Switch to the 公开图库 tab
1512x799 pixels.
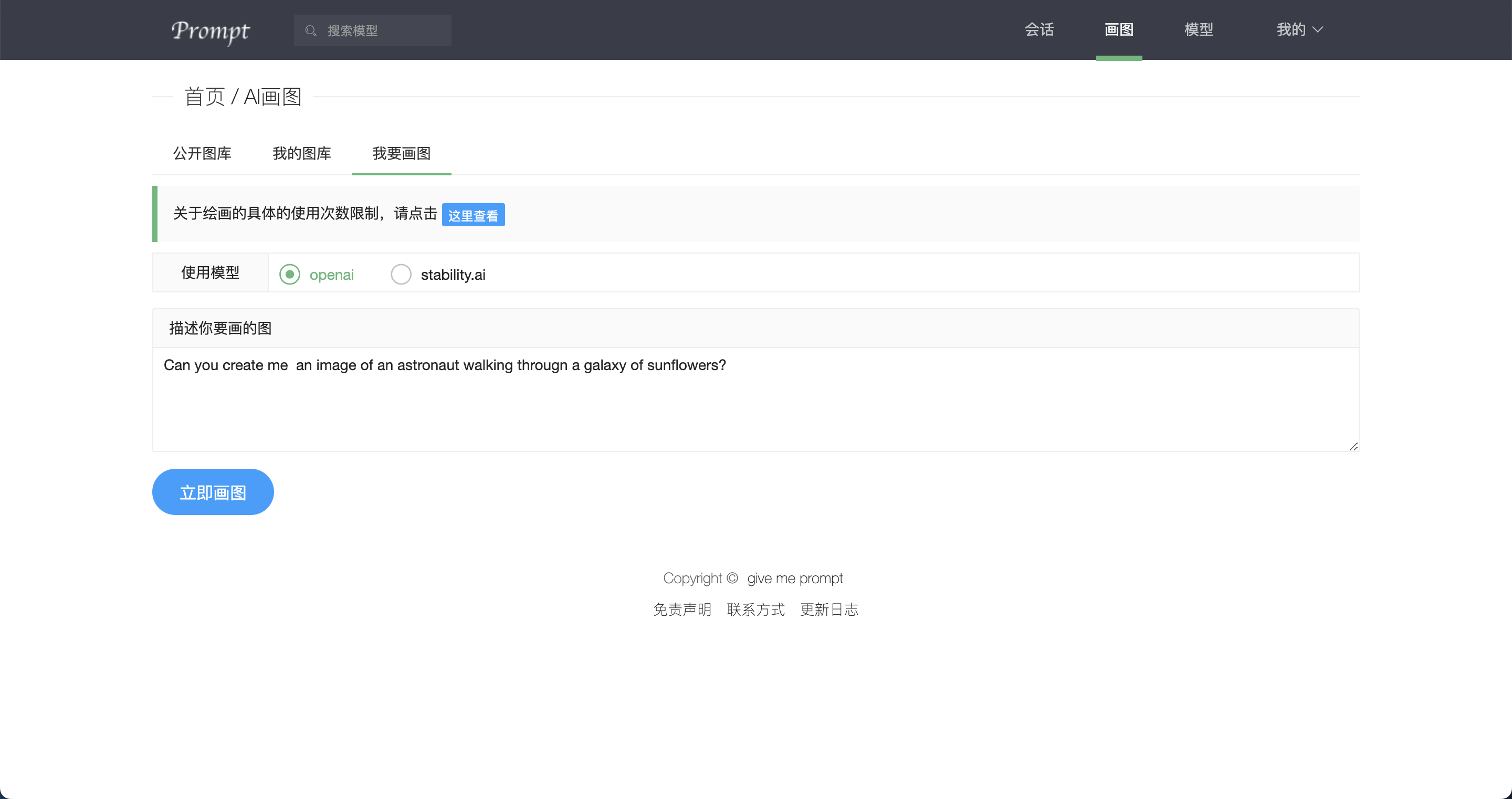pyautogui.click(x=202, y=153)
